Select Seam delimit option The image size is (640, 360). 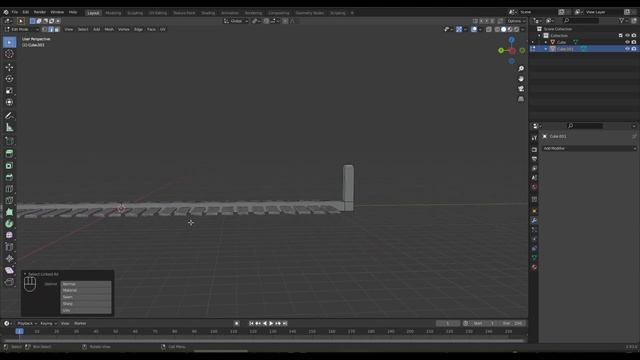86,297
